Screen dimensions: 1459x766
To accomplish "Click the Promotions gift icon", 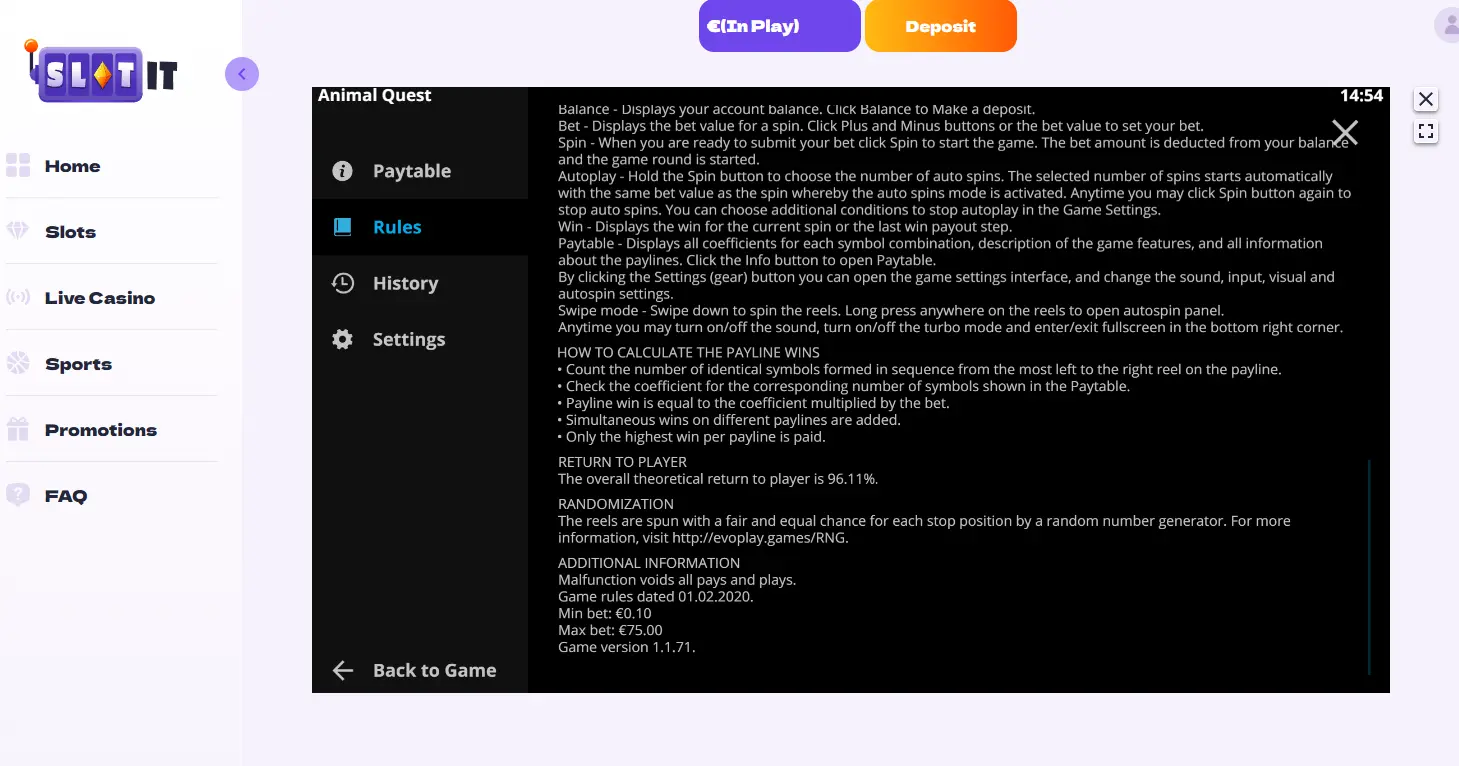I will coord(18,429).
